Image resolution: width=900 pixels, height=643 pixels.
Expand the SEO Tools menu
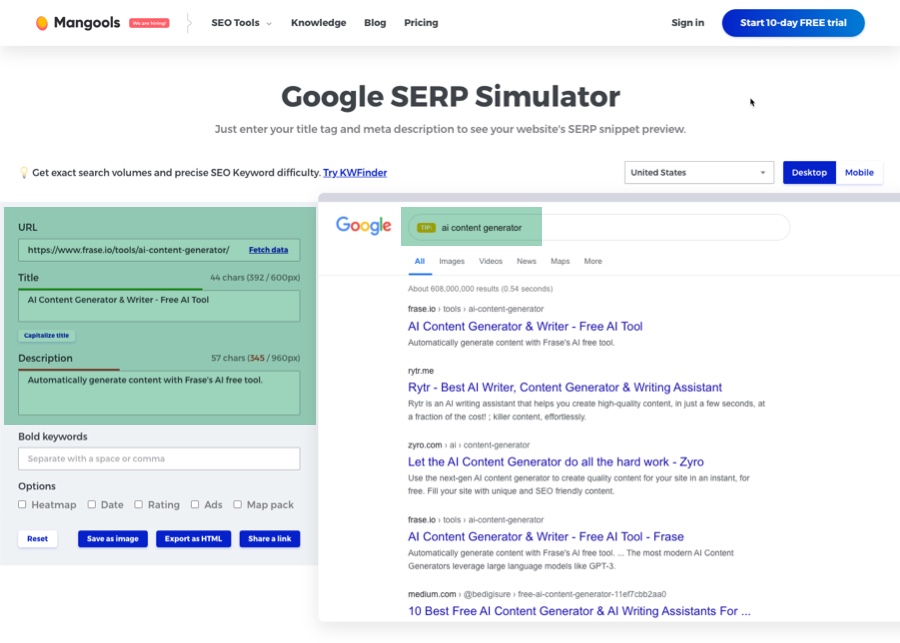tap(241, 23)
